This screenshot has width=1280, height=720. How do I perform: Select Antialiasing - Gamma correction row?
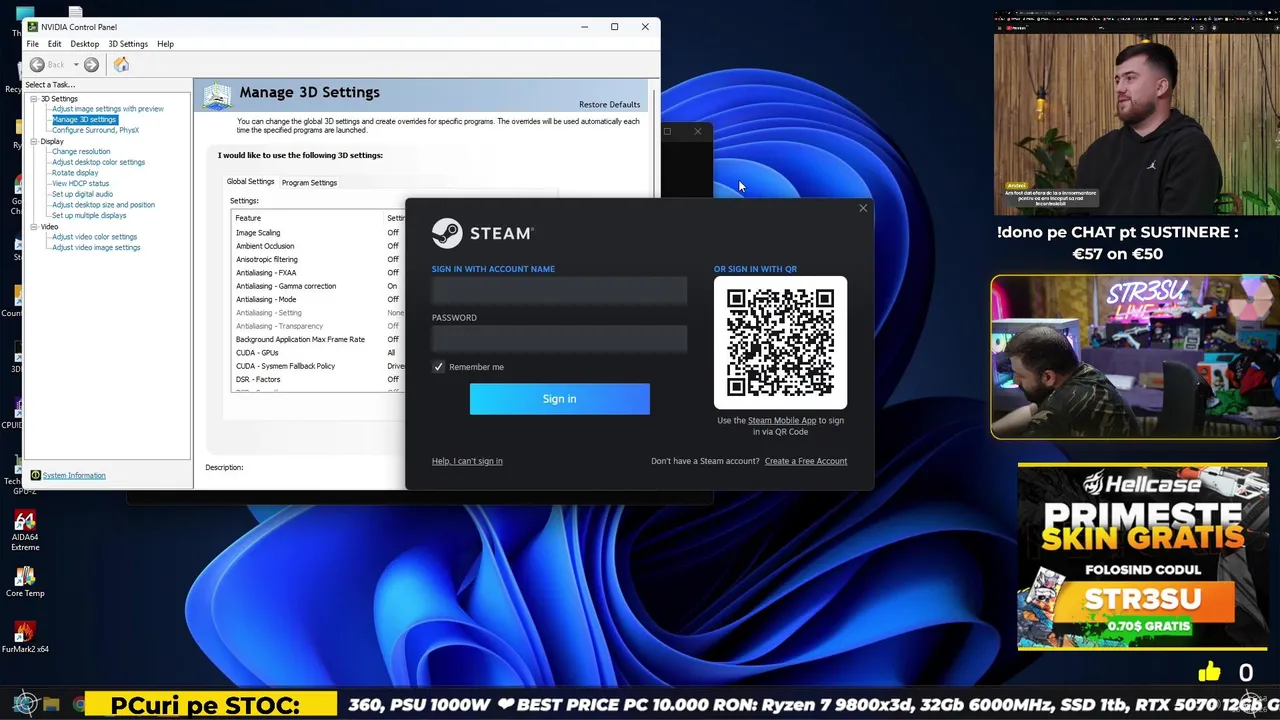click(319, 286)
